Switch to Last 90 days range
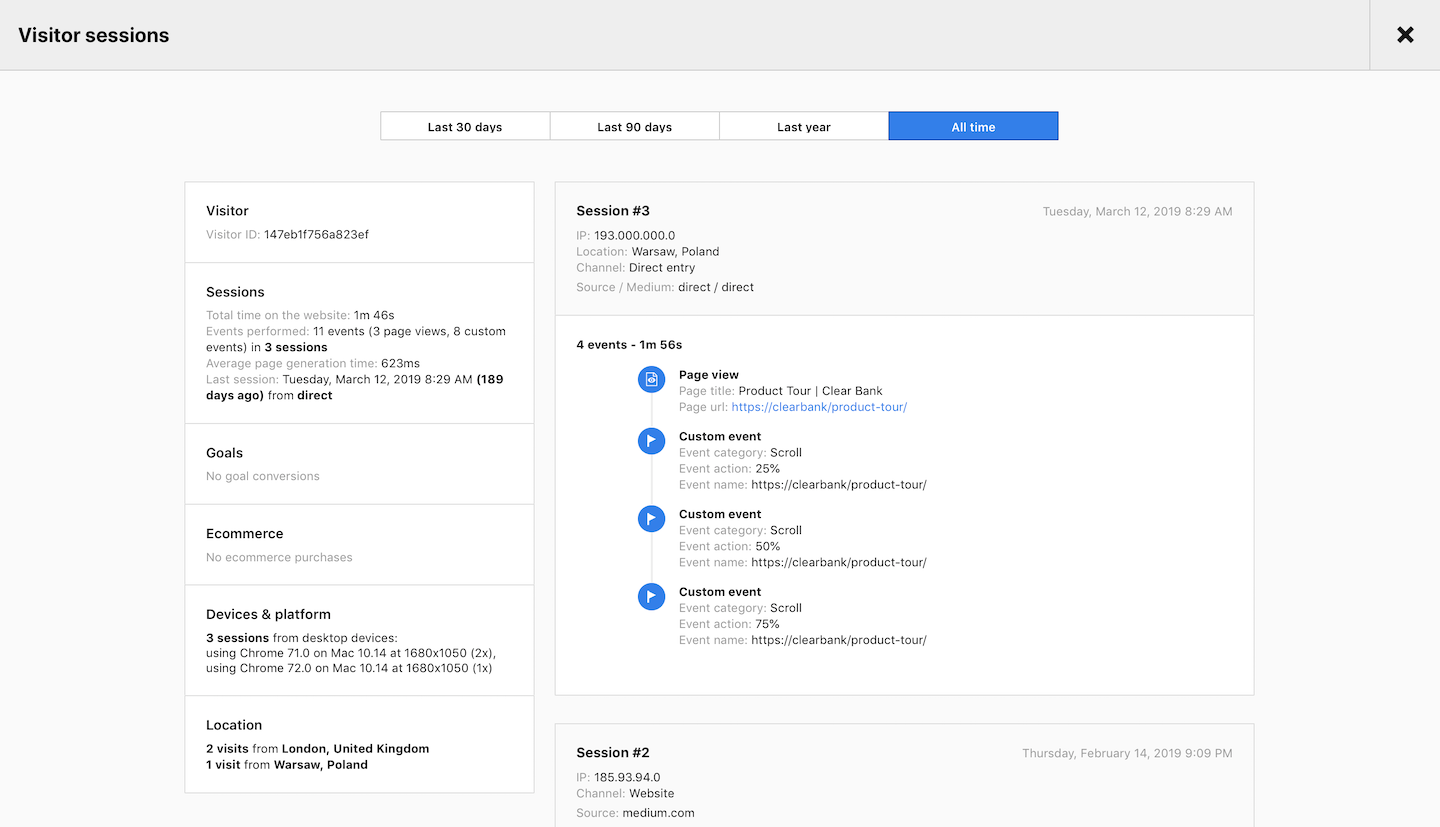The width and height of the screenshot is (1440, 827). [x=635, y=126]
